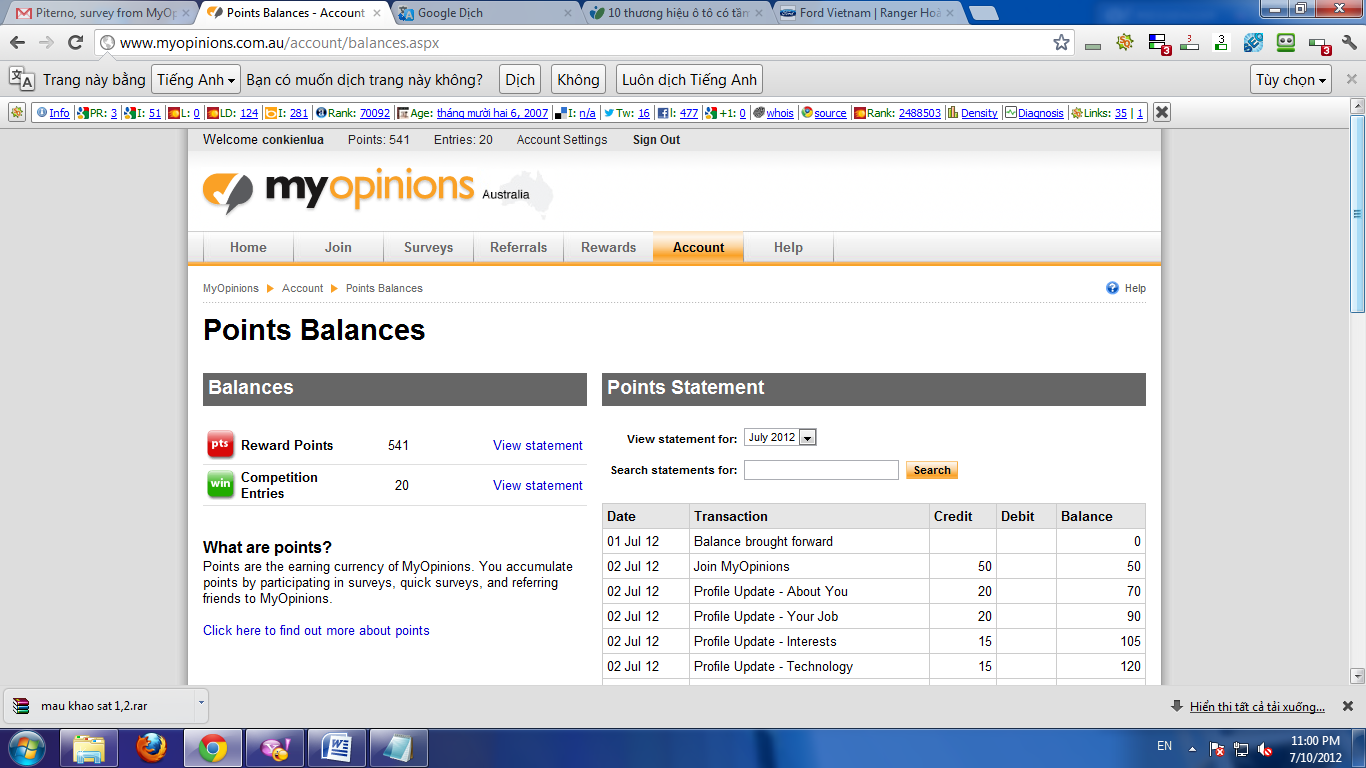Screen dimensions: 1366x768
Task: Click the SEOquake Density link
Action: point(979,113)
